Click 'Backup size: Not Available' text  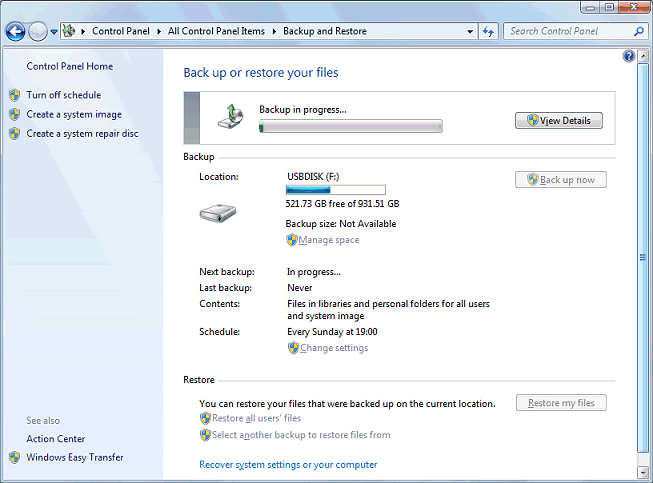(x=341, y=224)
